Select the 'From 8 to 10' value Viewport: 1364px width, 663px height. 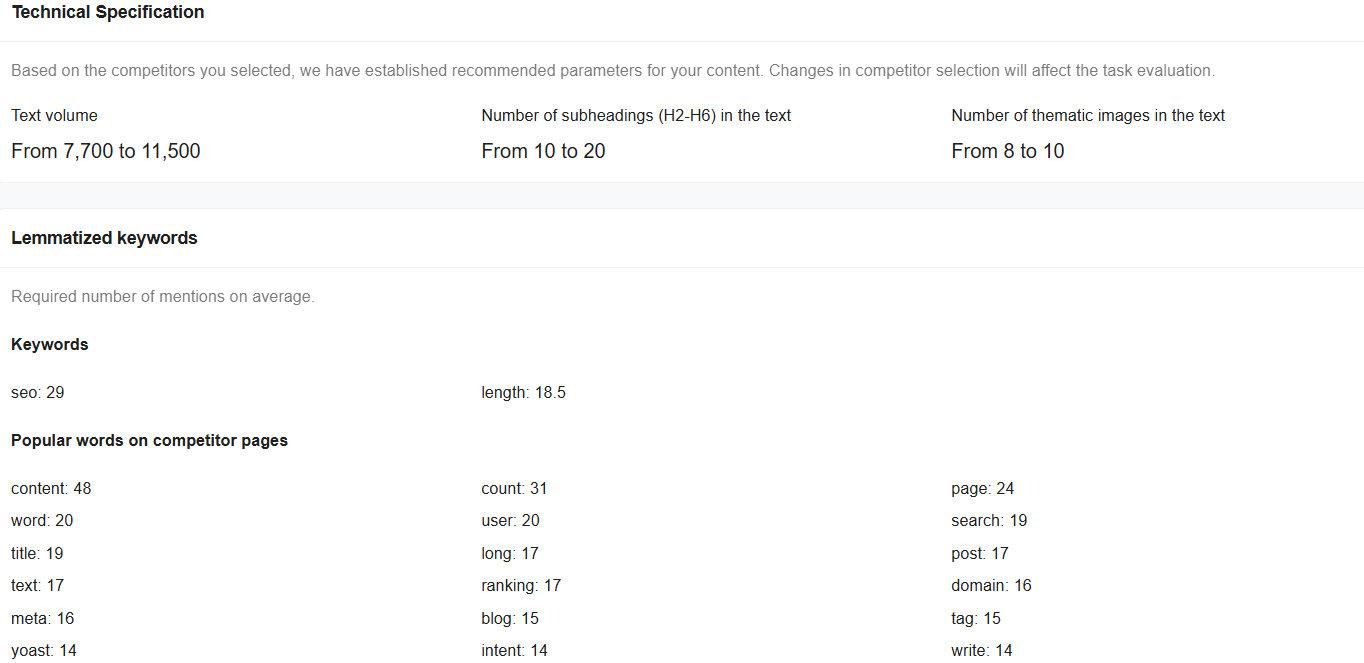[1007, 151]
